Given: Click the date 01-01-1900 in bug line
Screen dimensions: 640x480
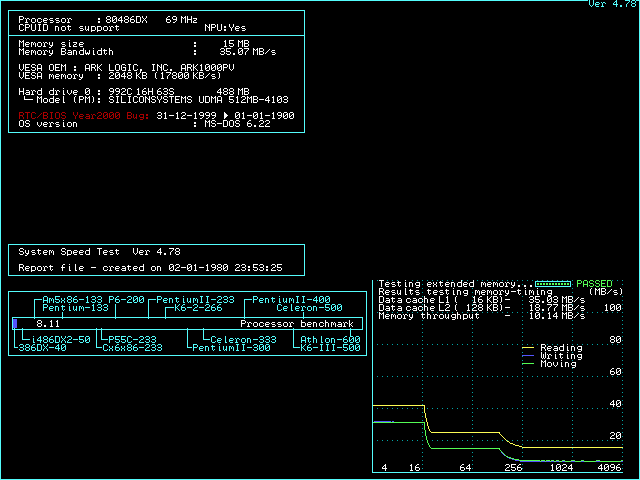Looking at the screenshot, I should pos(264,116).
